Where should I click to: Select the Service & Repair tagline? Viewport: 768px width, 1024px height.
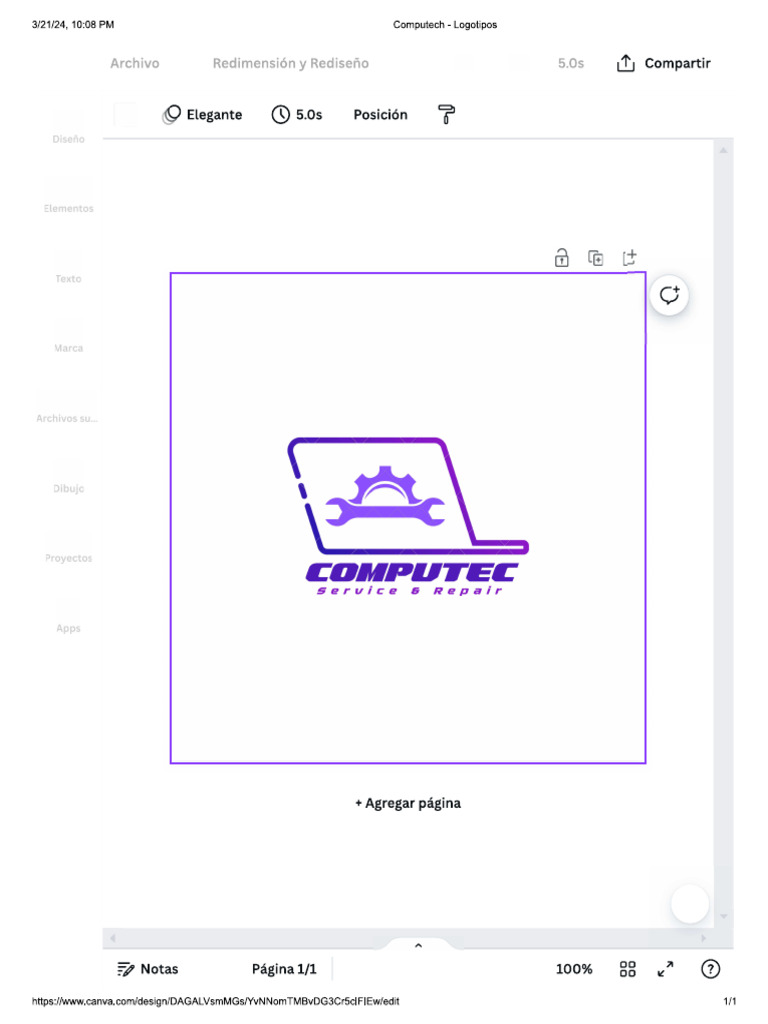tap(409, 591)
